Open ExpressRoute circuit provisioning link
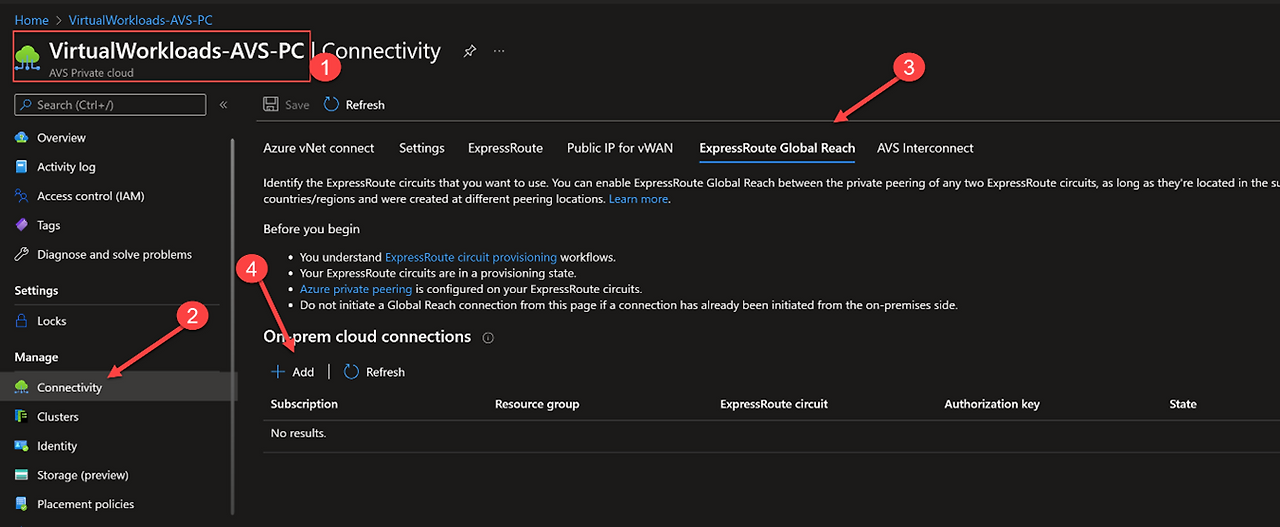 470,257
